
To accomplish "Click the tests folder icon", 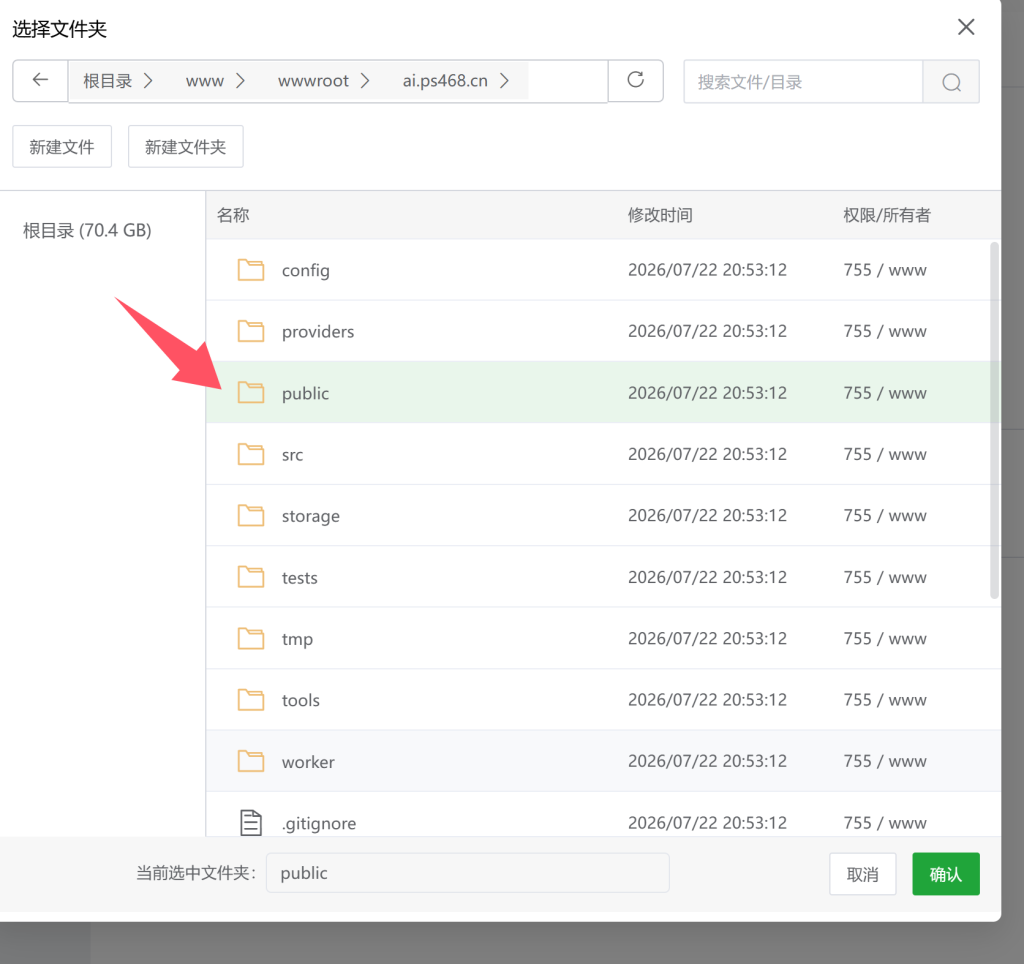I will click(x=251, y=577).
